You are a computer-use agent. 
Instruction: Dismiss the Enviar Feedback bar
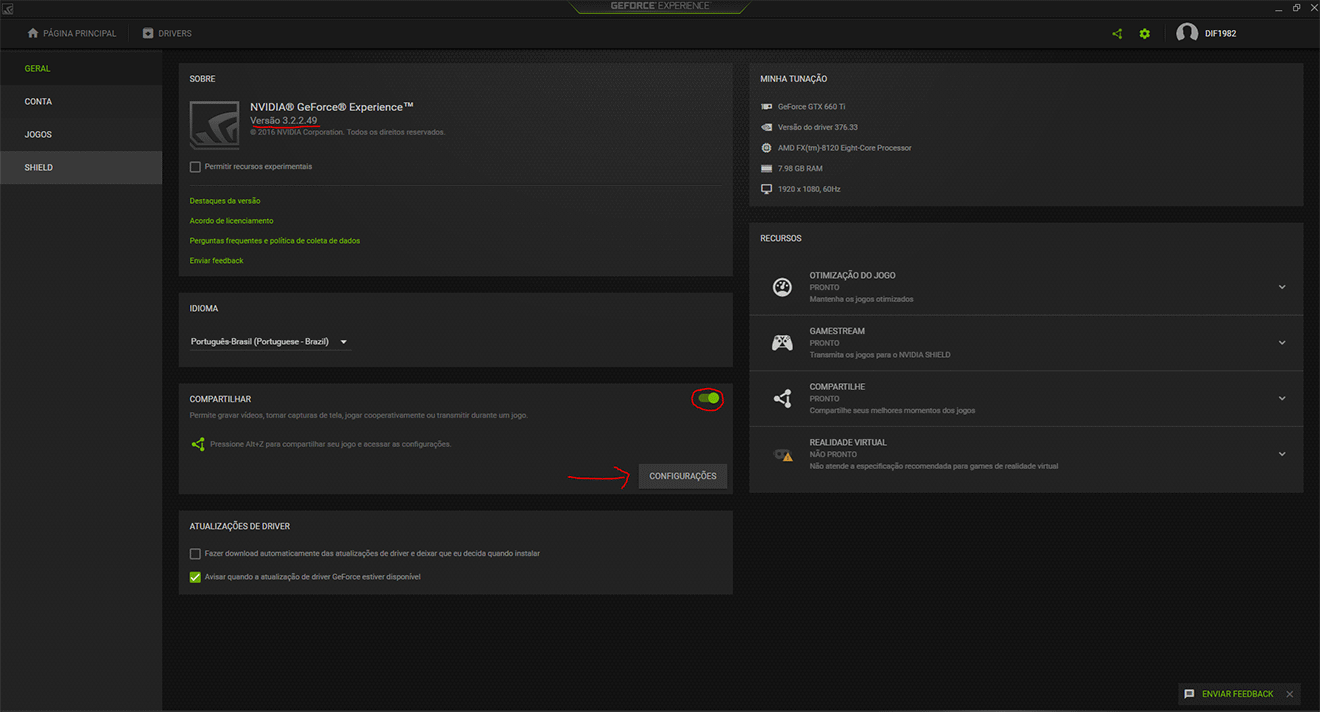click(1290, 694)
